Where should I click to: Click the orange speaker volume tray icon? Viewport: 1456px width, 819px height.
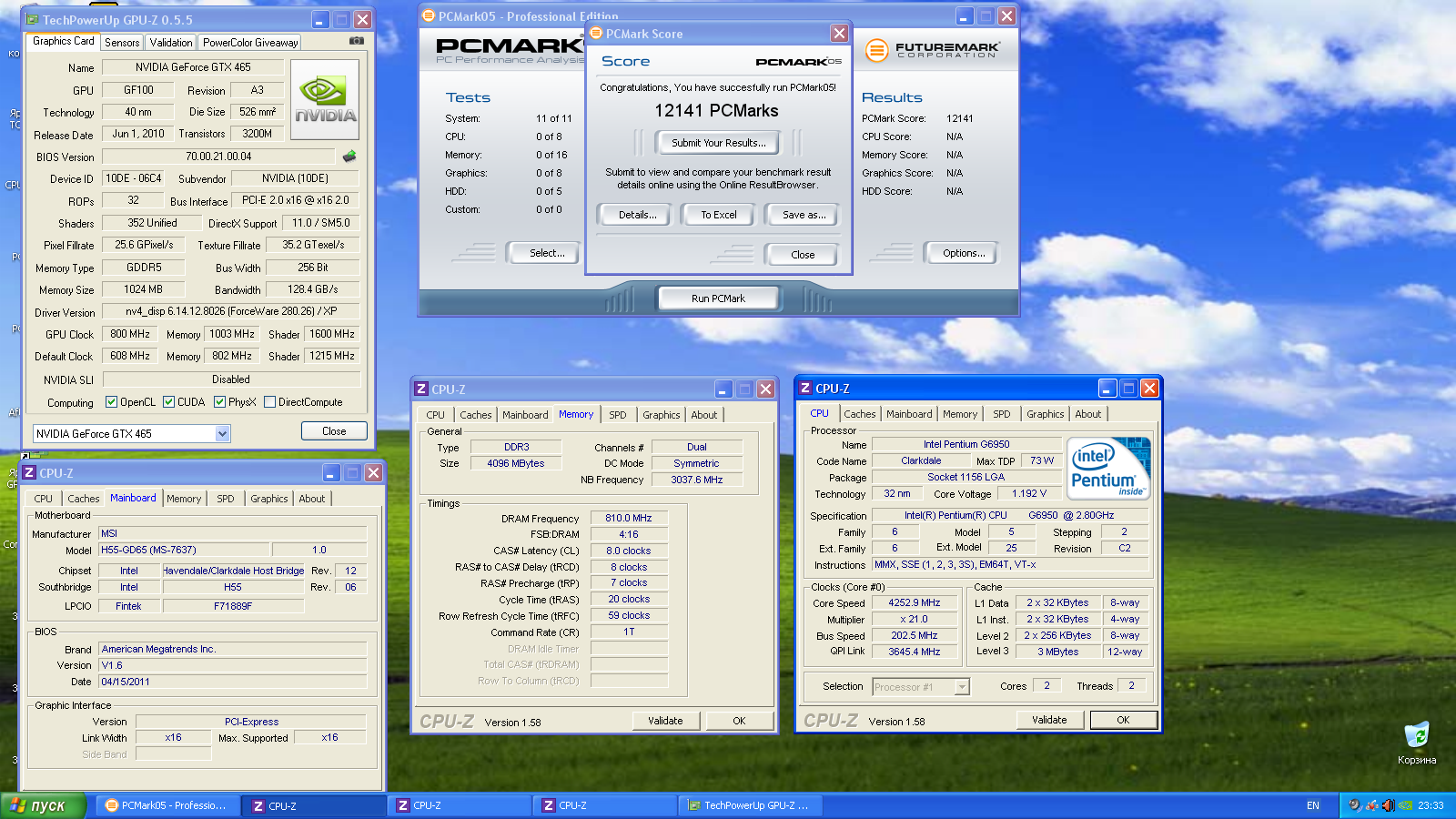point(1389,805)
